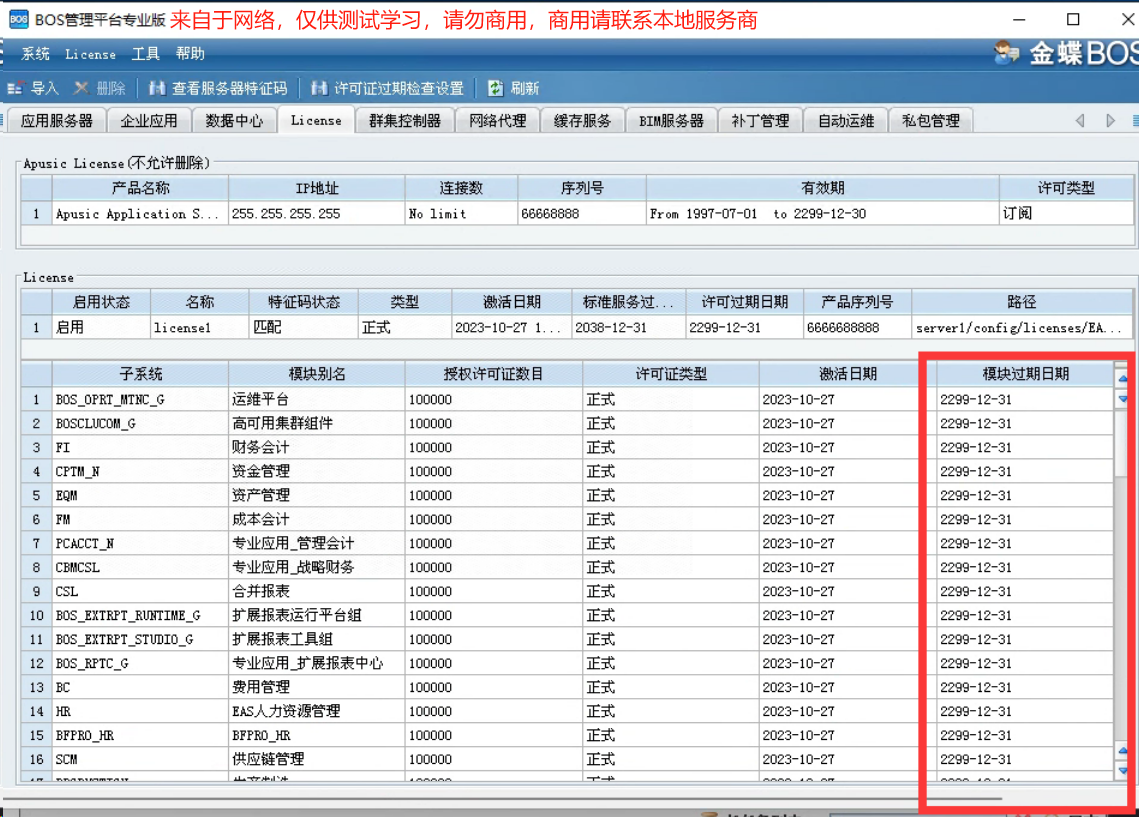Switch to the 网络代理 tab
1139x817 pixels.
498,121
